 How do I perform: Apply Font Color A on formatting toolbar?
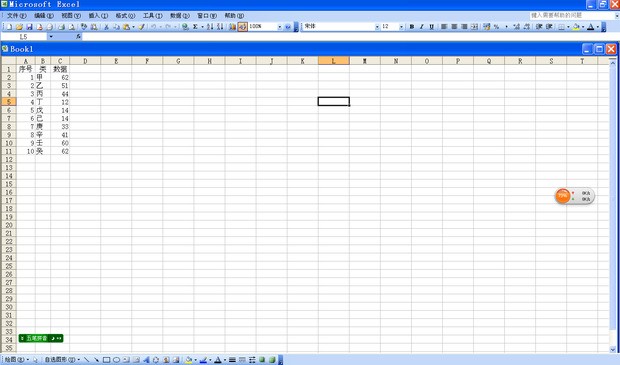[591, 26]
